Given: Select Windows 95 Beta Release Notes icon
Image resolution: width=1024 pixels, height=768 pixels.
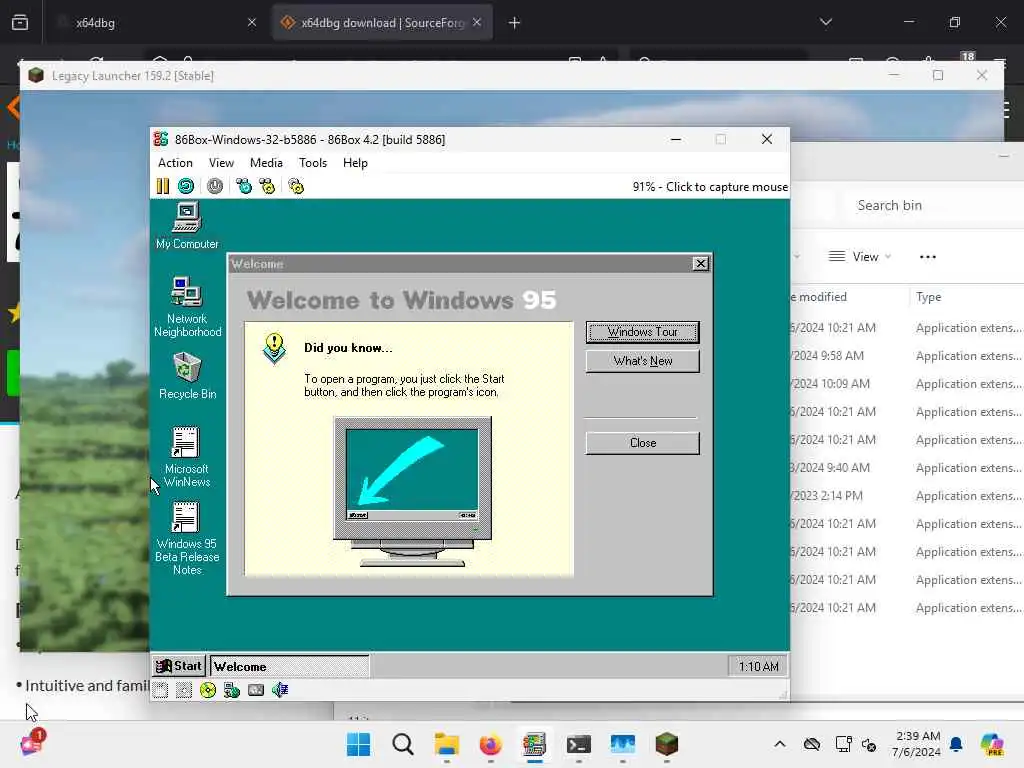Looking at the screenshot, I should point(187,538).
